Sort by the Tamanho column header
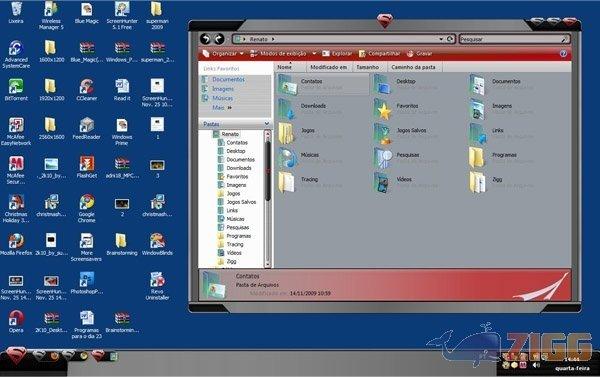 [370, 67]
